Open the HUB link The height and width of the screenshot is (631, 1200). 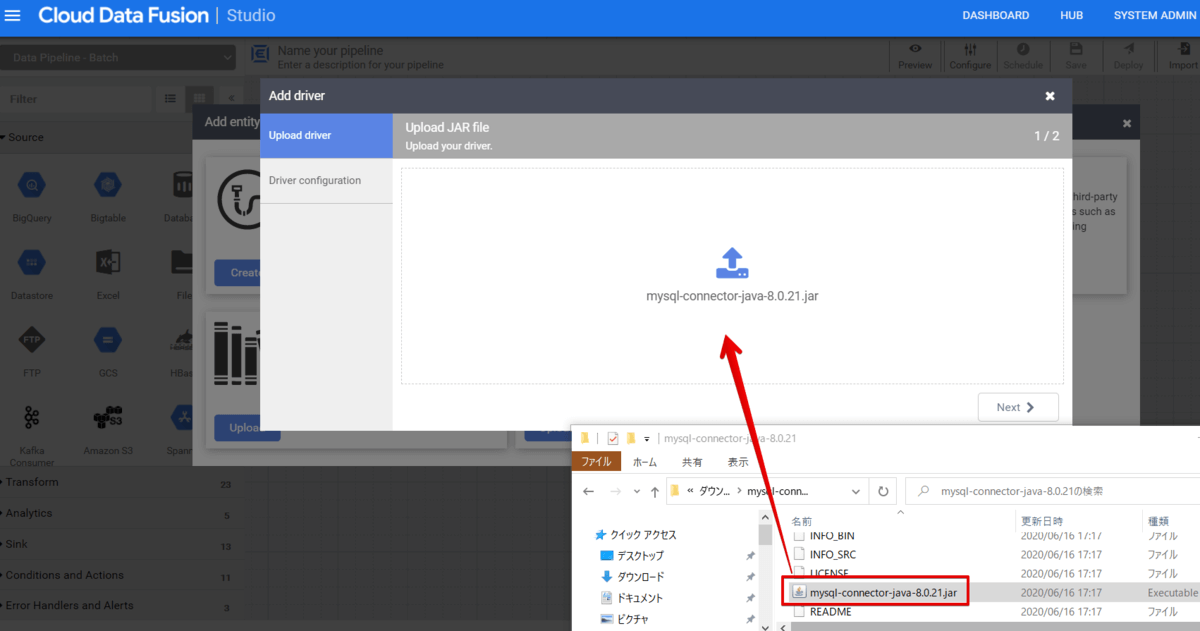tap(1071, 15)
